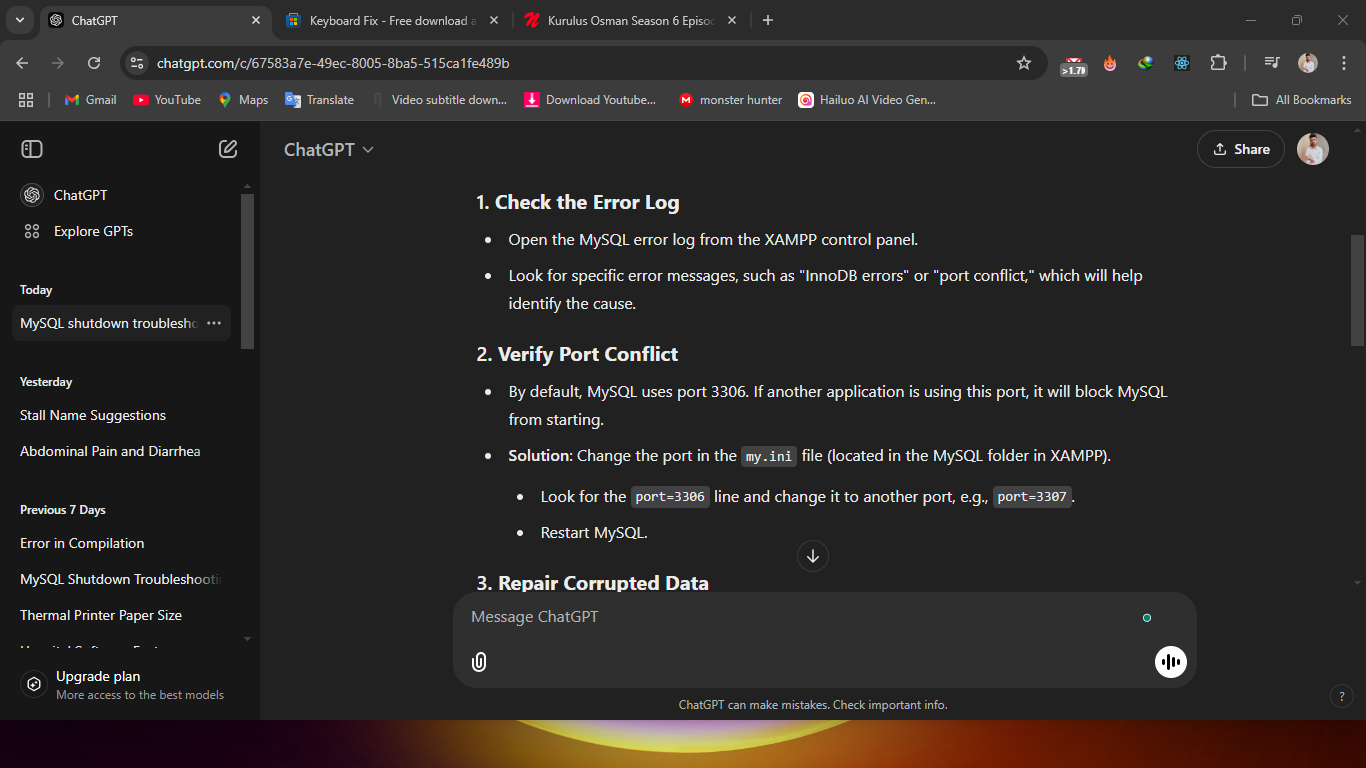
Task: Click the Message ChatGPT input field
Action: [800, 617]
